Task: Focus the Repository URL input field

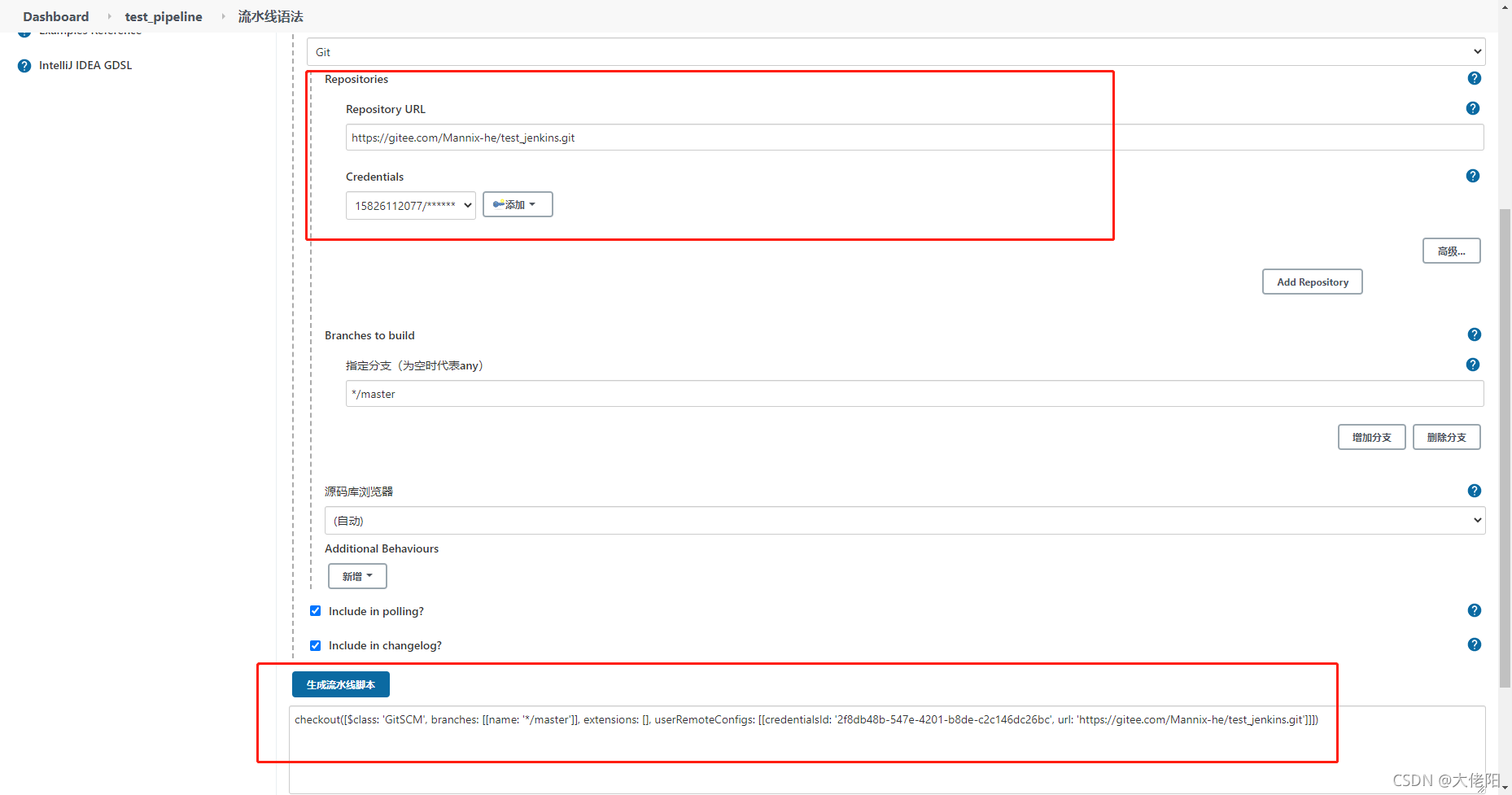Action: (x=915, y=138)
